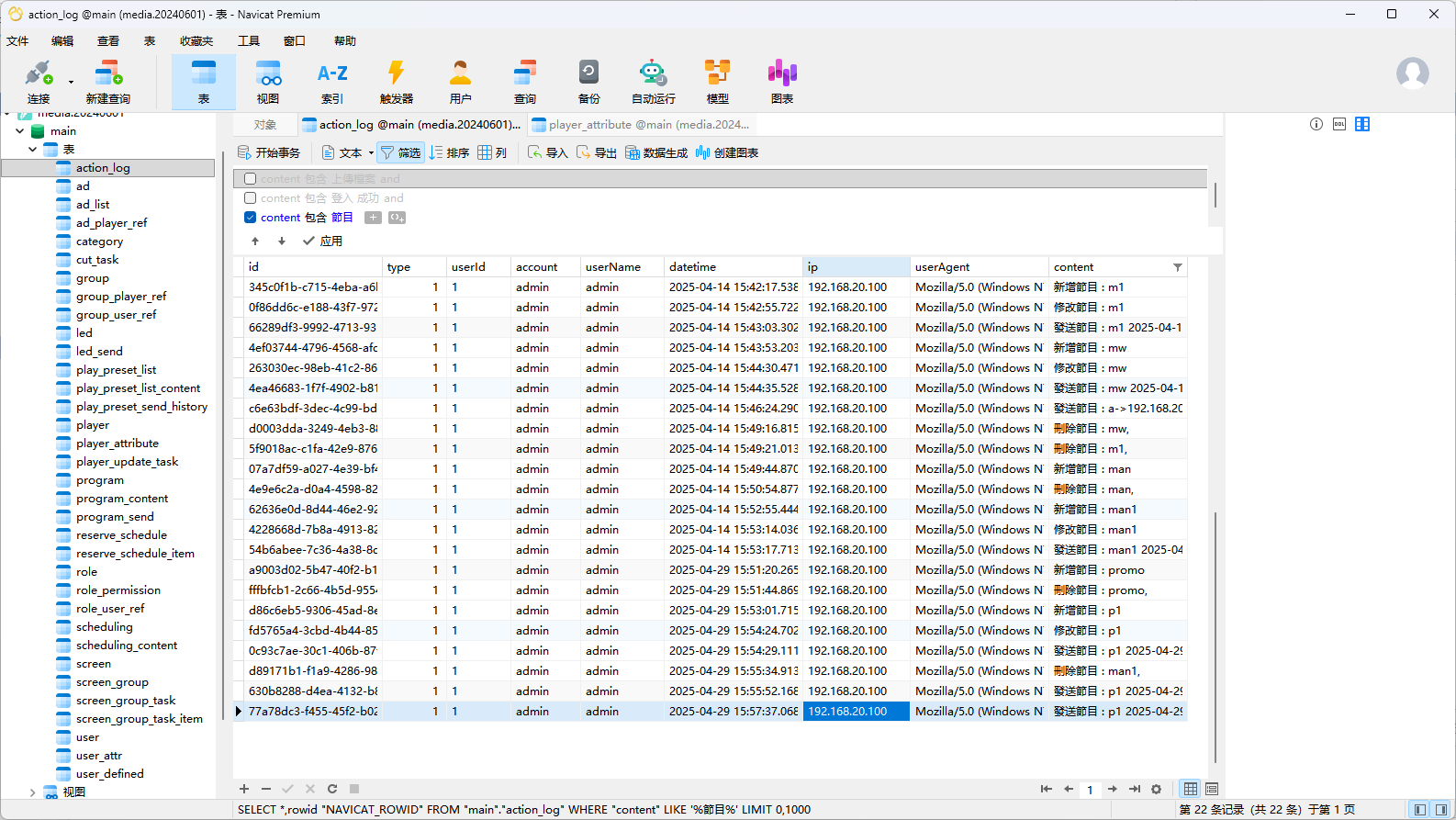Move filter down with down arrow

point(282,241)
